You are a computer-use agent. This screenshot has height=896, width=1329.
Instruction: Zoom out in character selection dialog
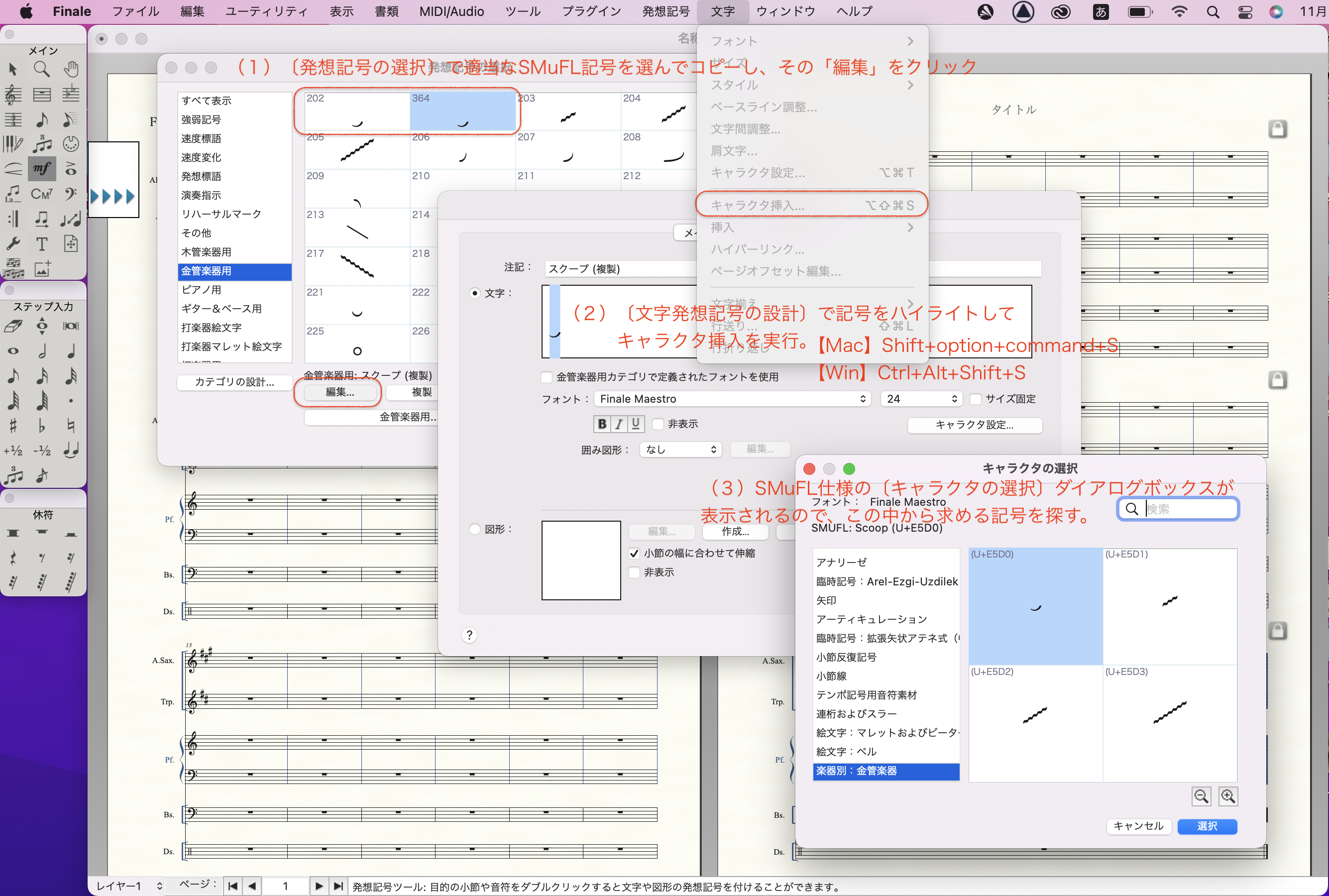coord(1201,796)
